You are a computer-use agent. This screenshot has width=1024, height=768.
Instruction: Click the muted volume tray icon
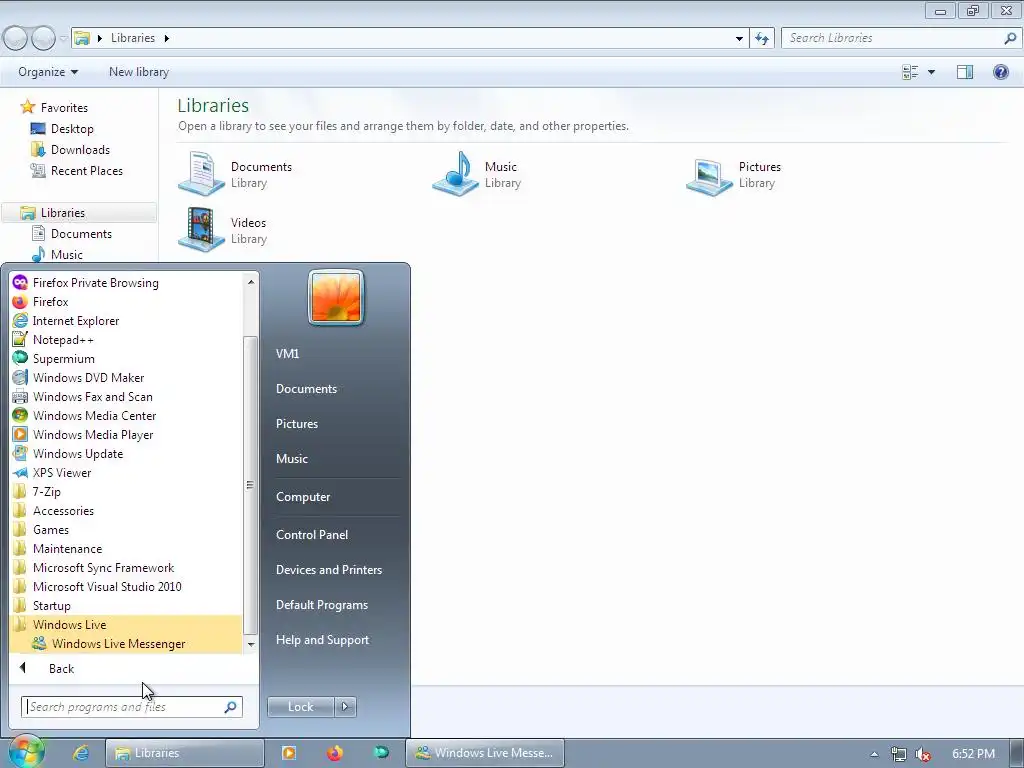pyautogui.click(x=923, y=754)
